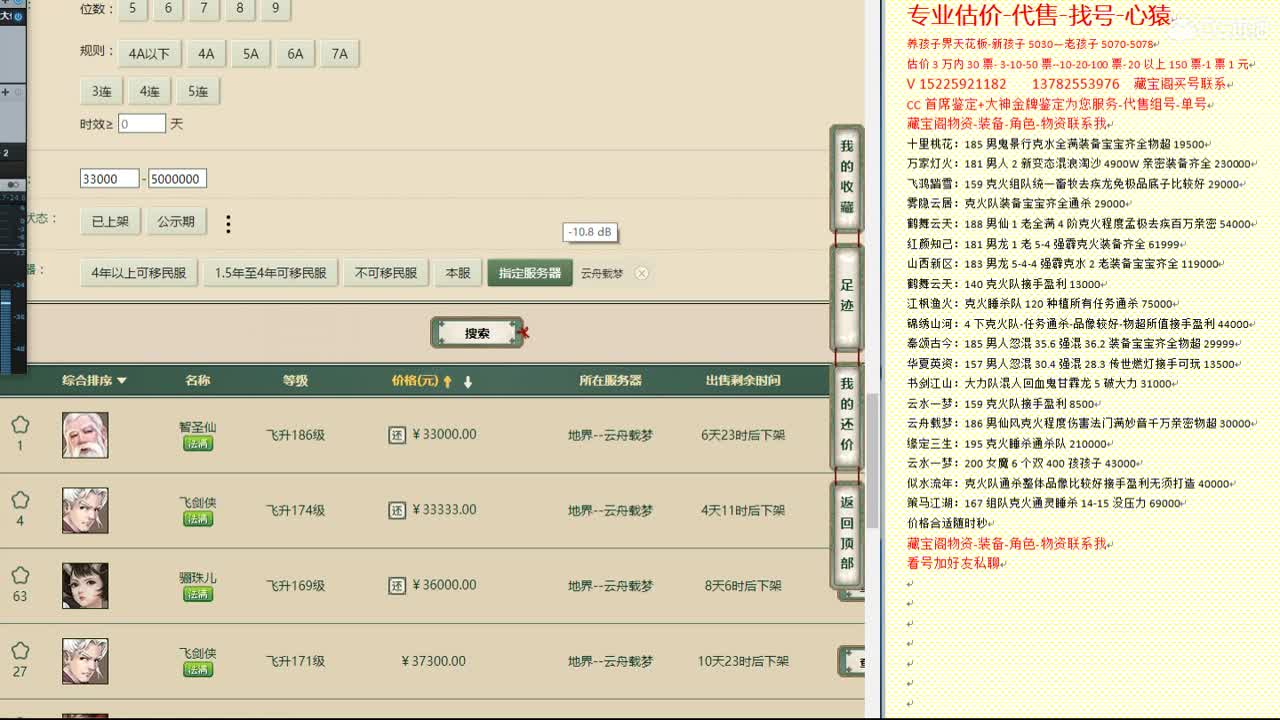This screenshot has width=1280, height=720.
Task: Toggle the 7A rule filter
Action: click(340, 54)
